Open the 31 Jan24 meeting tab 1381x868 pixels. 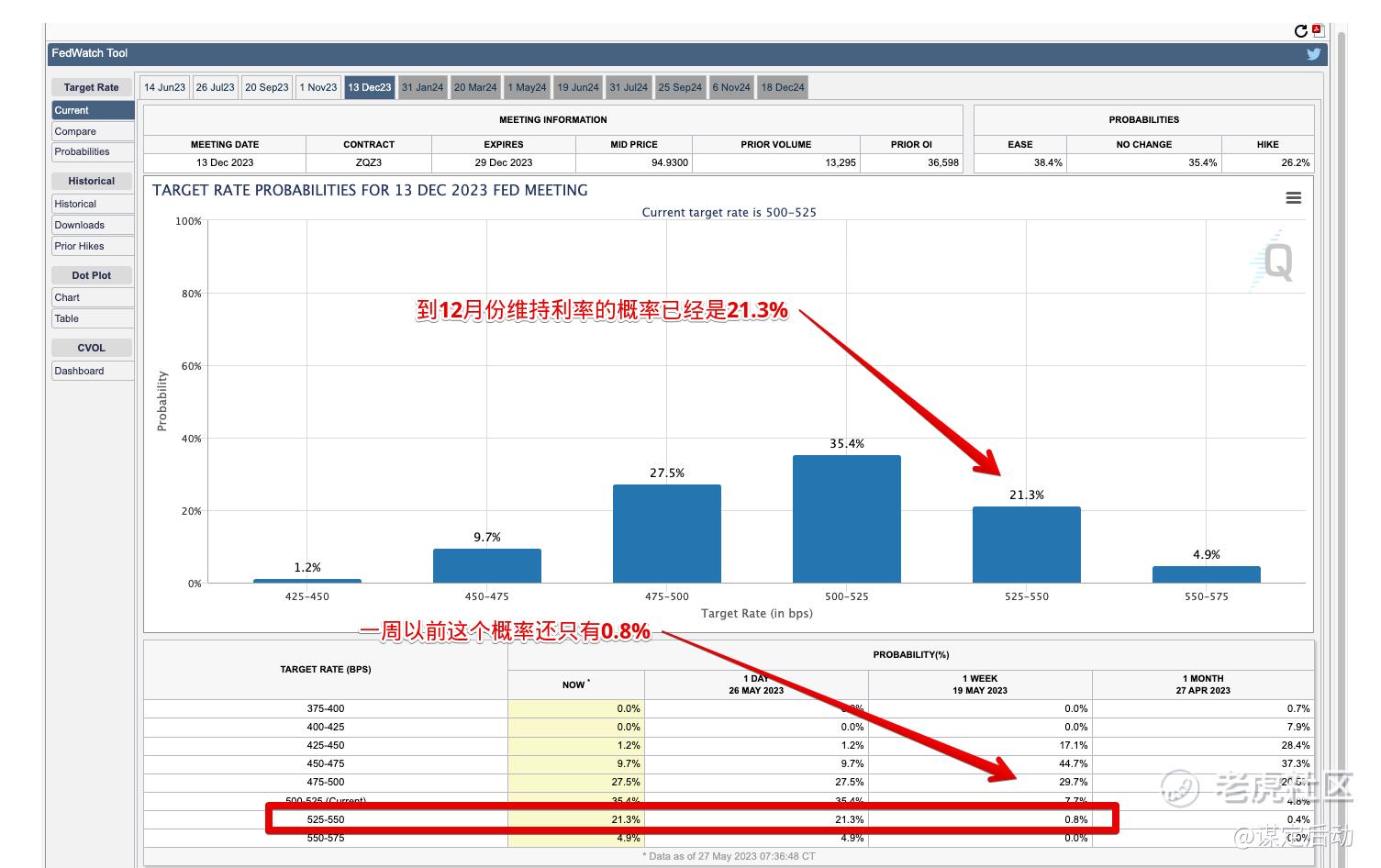(422, 87)
